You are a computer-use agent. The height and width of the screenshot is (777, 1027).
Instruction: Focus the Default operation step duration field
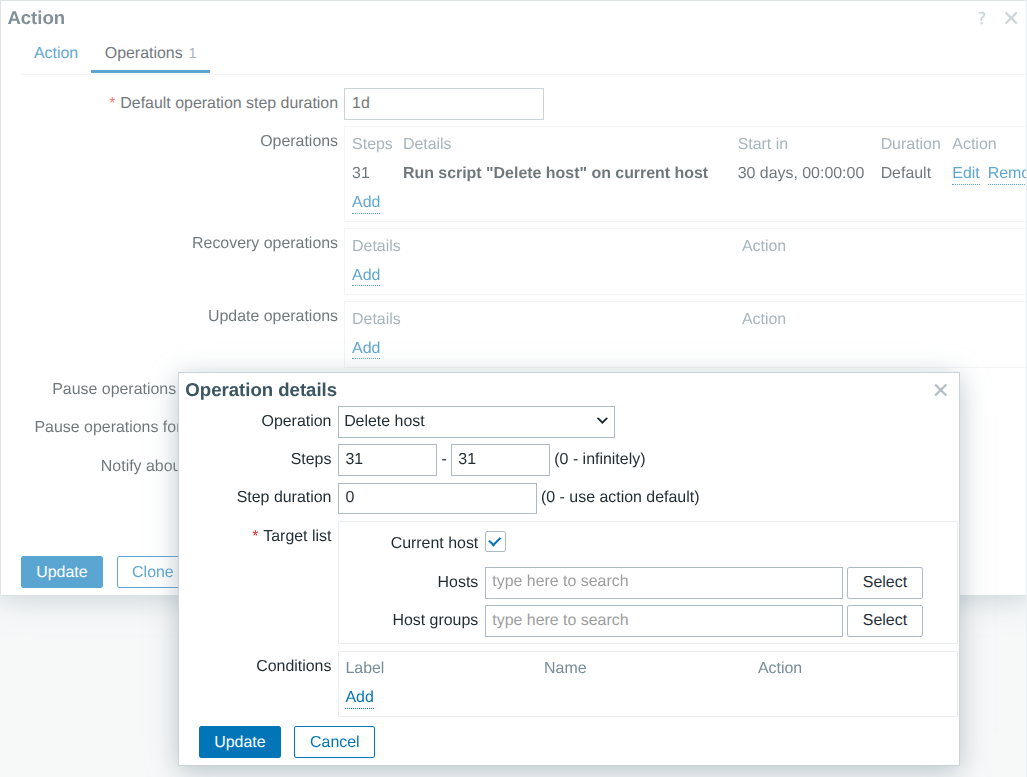click(x=443, y=103)
